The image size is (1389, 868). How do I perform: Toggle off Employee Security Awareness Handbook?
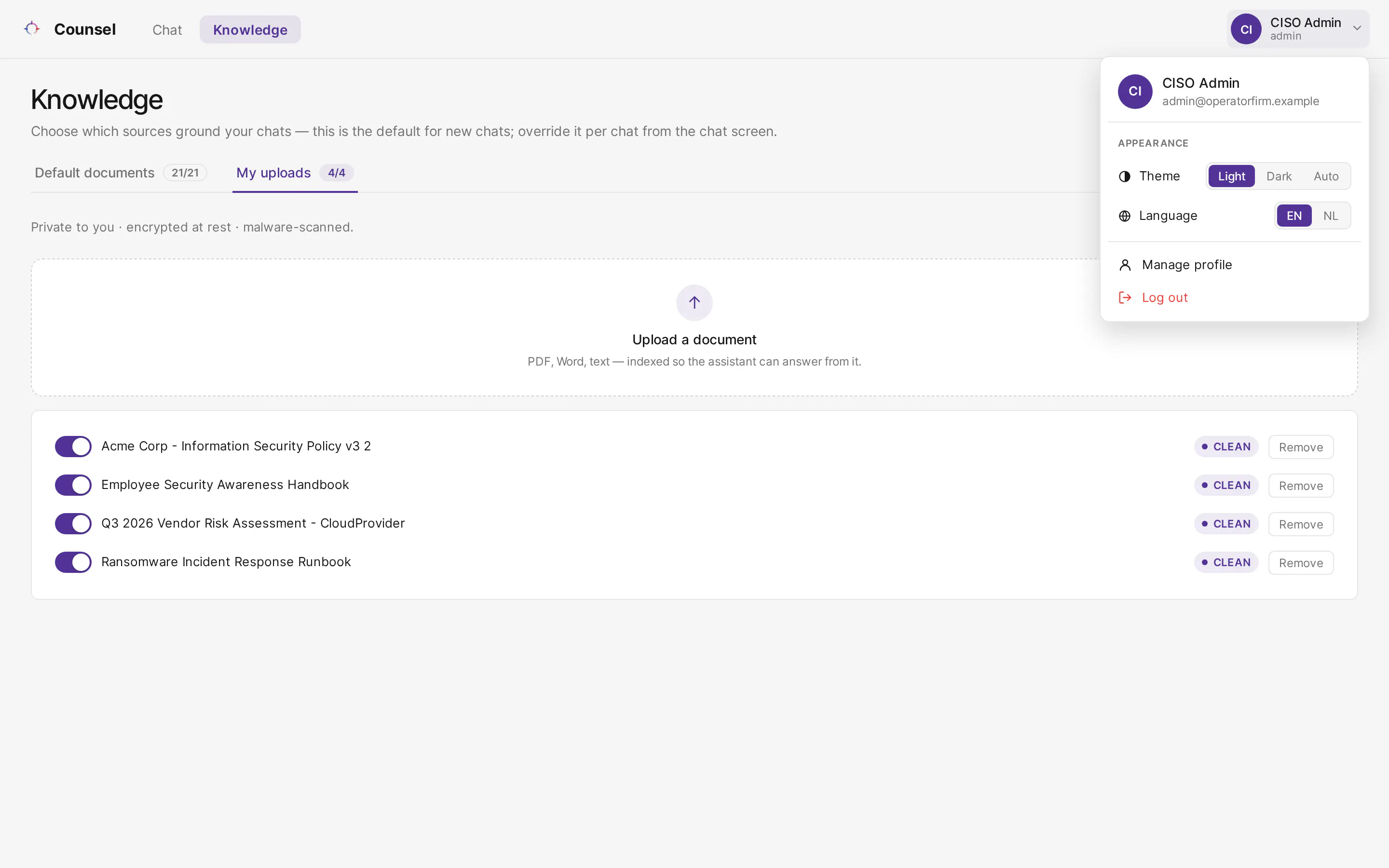click(73, 485)
